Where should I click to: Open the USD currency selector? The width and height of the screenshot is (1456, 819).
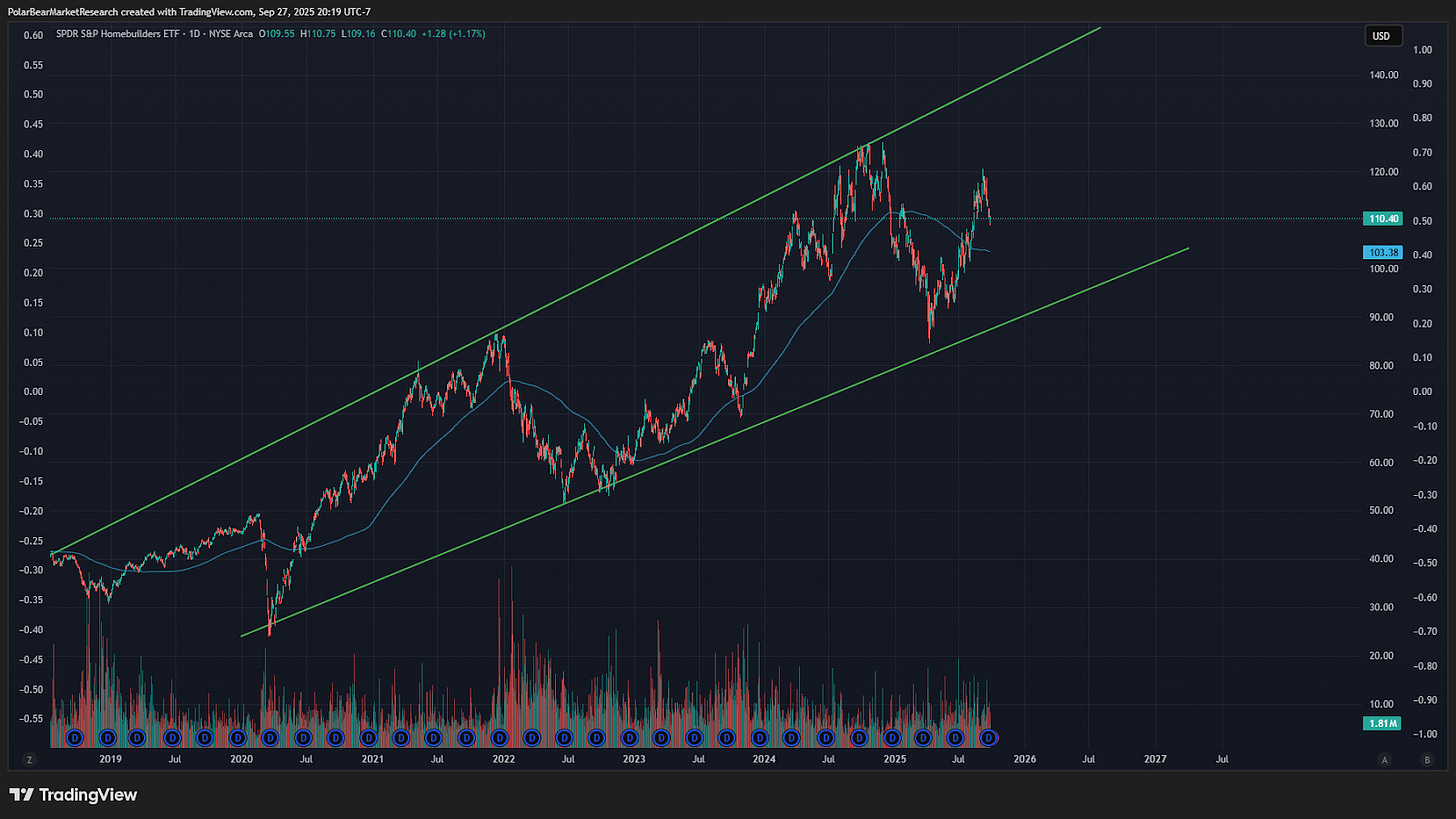pyautogui.click(x=1383, y=37)
